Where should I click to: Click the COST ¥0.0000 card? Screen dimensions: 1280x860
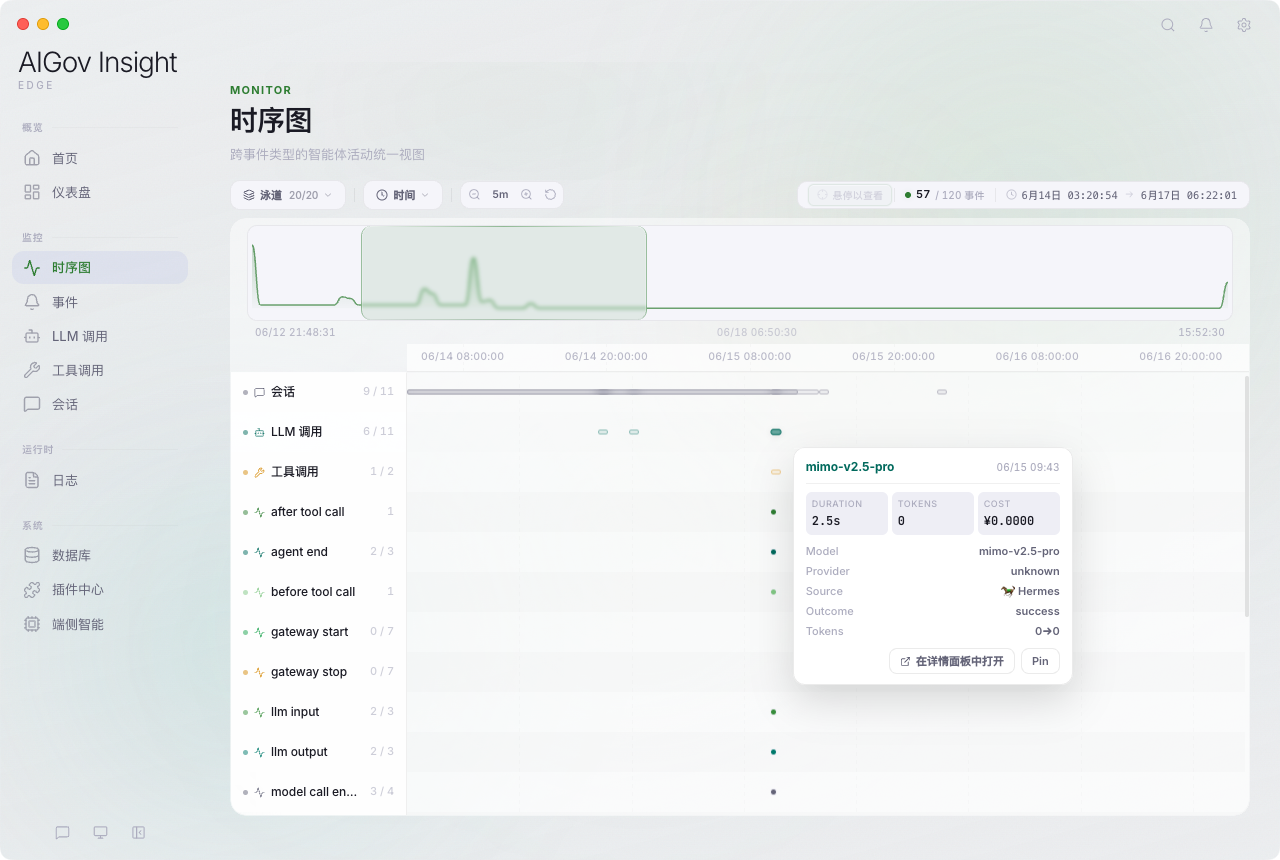click(1019, 513)
